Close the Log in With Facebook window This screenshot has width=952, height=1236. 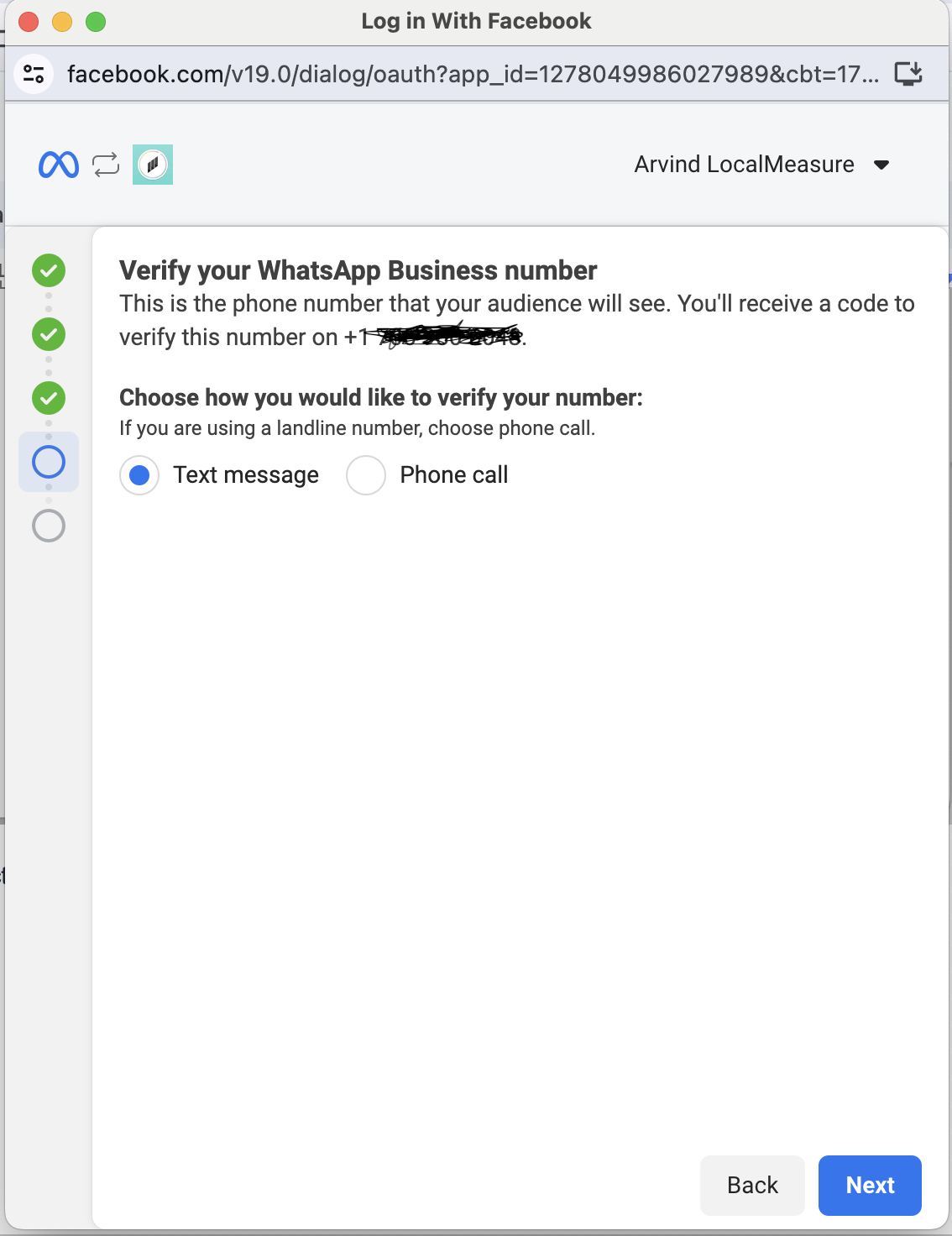click(29, 22)
